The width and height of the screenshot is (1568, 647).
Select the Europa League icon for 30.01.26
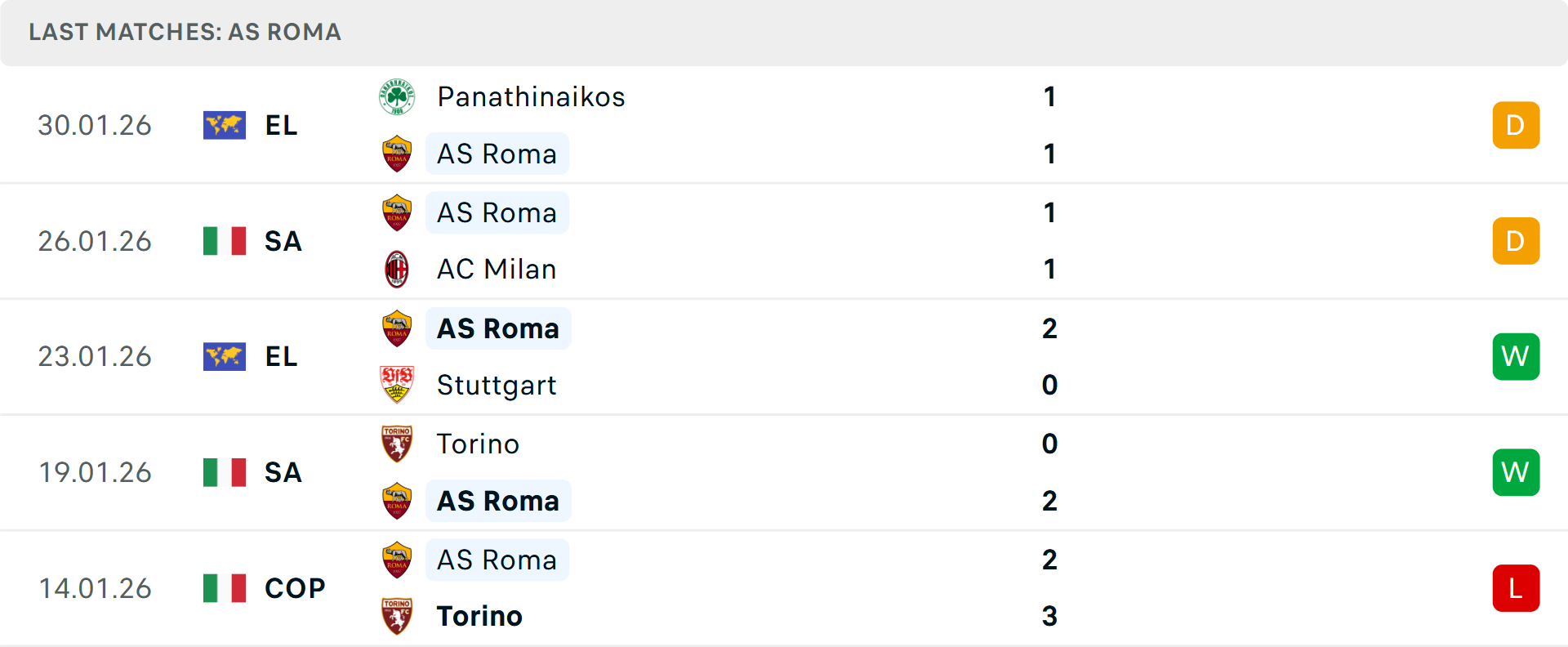point(224,125)
